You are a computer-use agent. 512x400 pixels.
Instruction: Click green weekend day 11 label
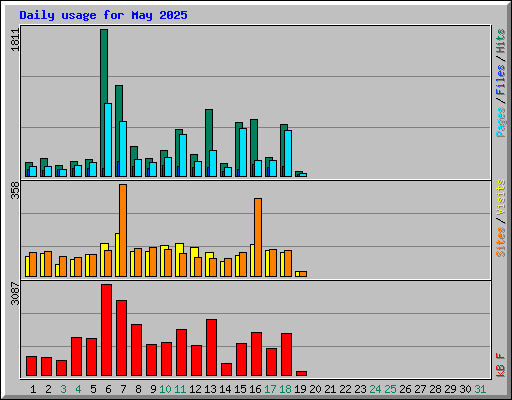coord(180,389)
